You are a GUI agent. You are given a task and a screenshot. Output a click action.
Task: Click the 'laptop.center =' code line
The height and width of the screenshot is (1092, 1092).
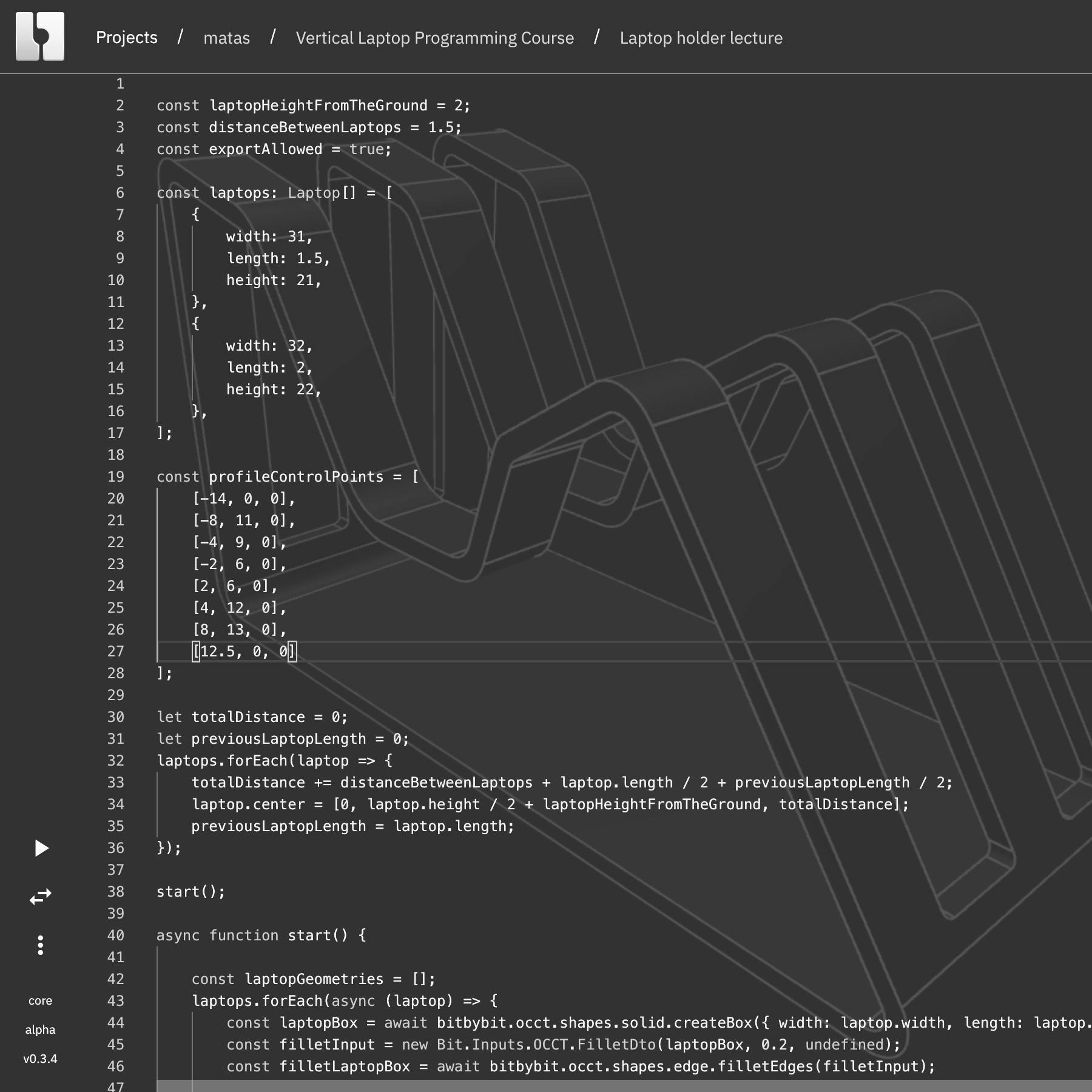(x=550, y=804)
